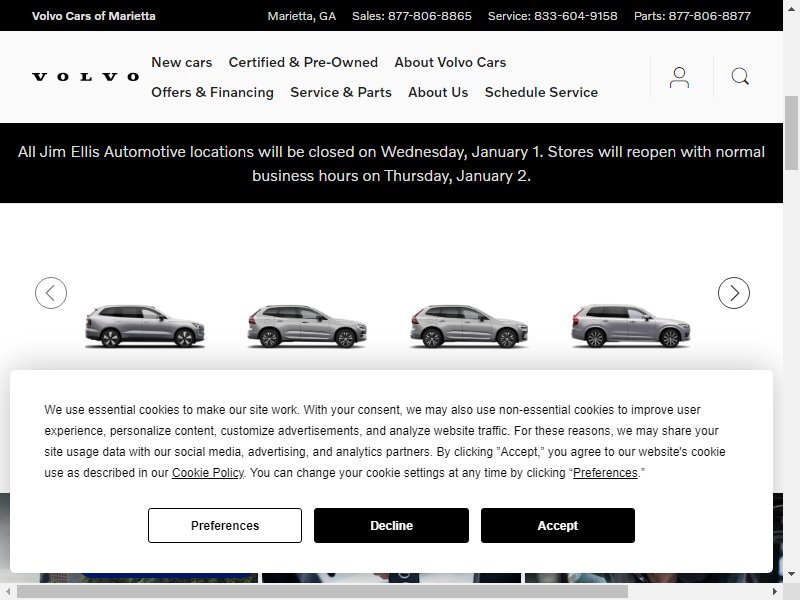The image size is (800, 600).
Task: Open the About Us menu
Action: [438, 92]
